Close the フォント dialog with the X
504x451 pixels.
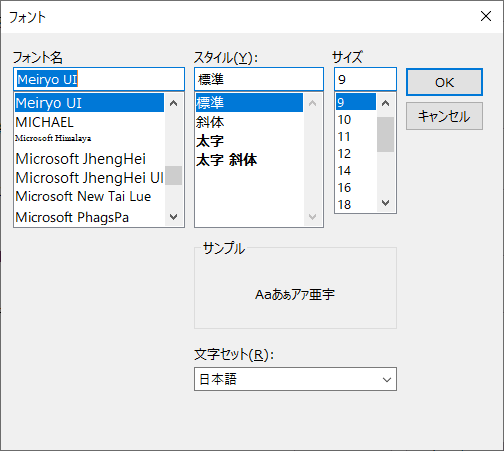pos(486,16)
